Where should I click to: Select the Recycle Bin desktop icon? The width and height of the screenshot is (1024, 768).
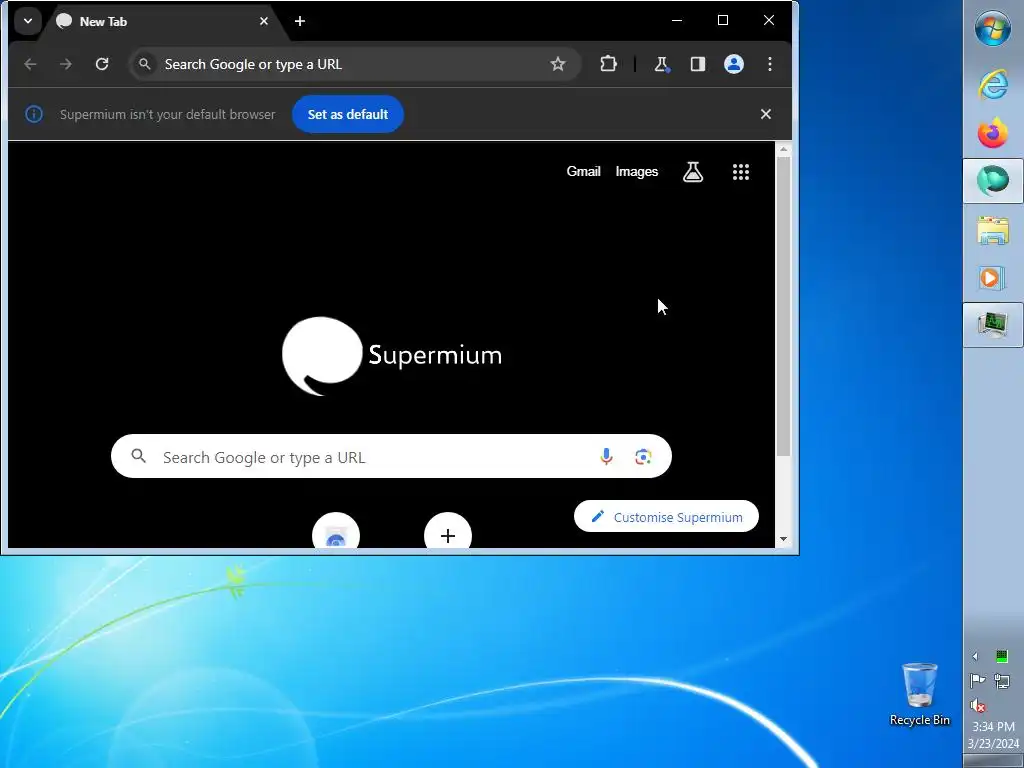click(x=920, y=694)
